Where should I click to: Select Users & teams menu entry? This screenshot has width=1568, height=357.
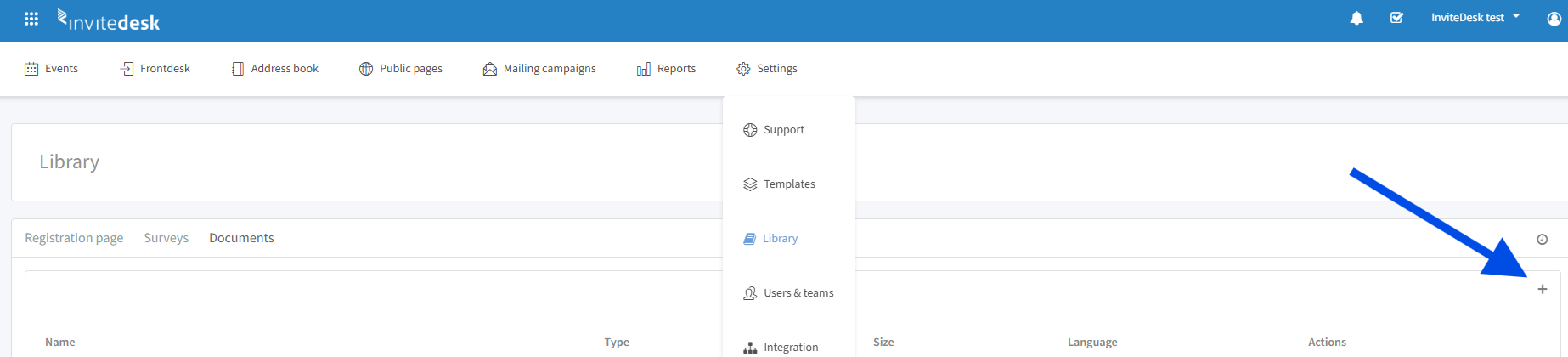click(788, 293)
